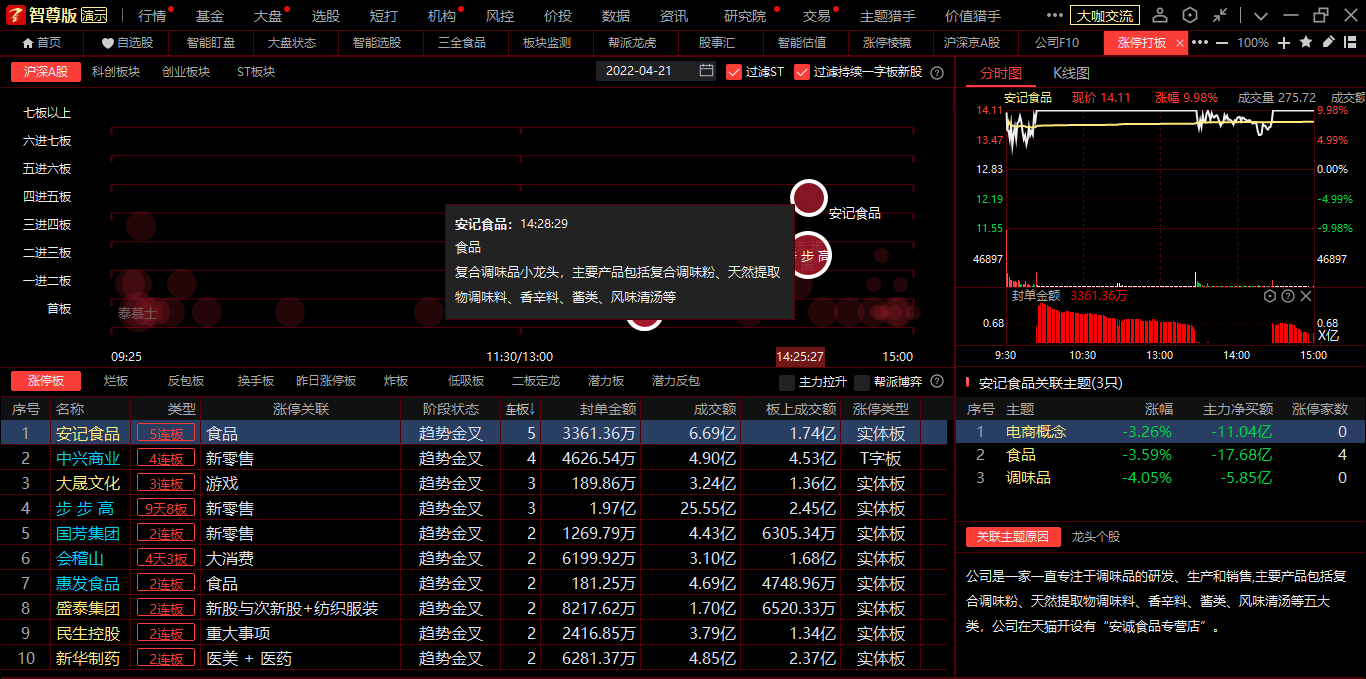1366x679 pixels.
Task: Open help icon beside 过滤持续一字板新股
Action: pos(937,72)
